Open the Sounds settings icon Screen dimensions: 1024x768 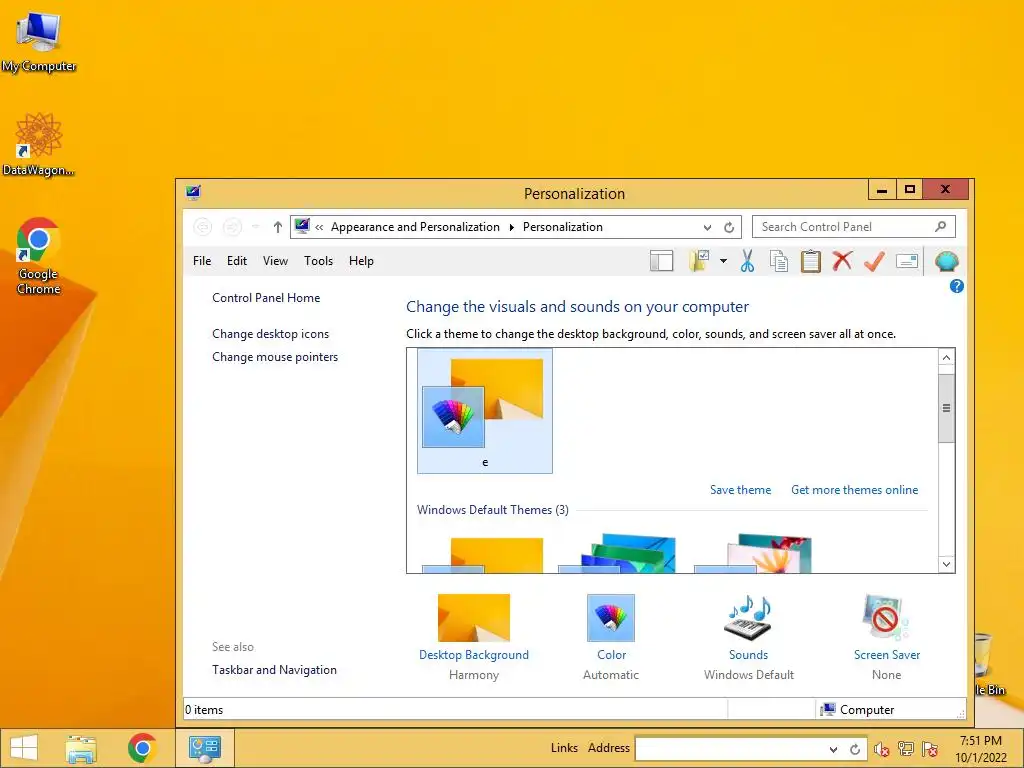coord(748,617)
